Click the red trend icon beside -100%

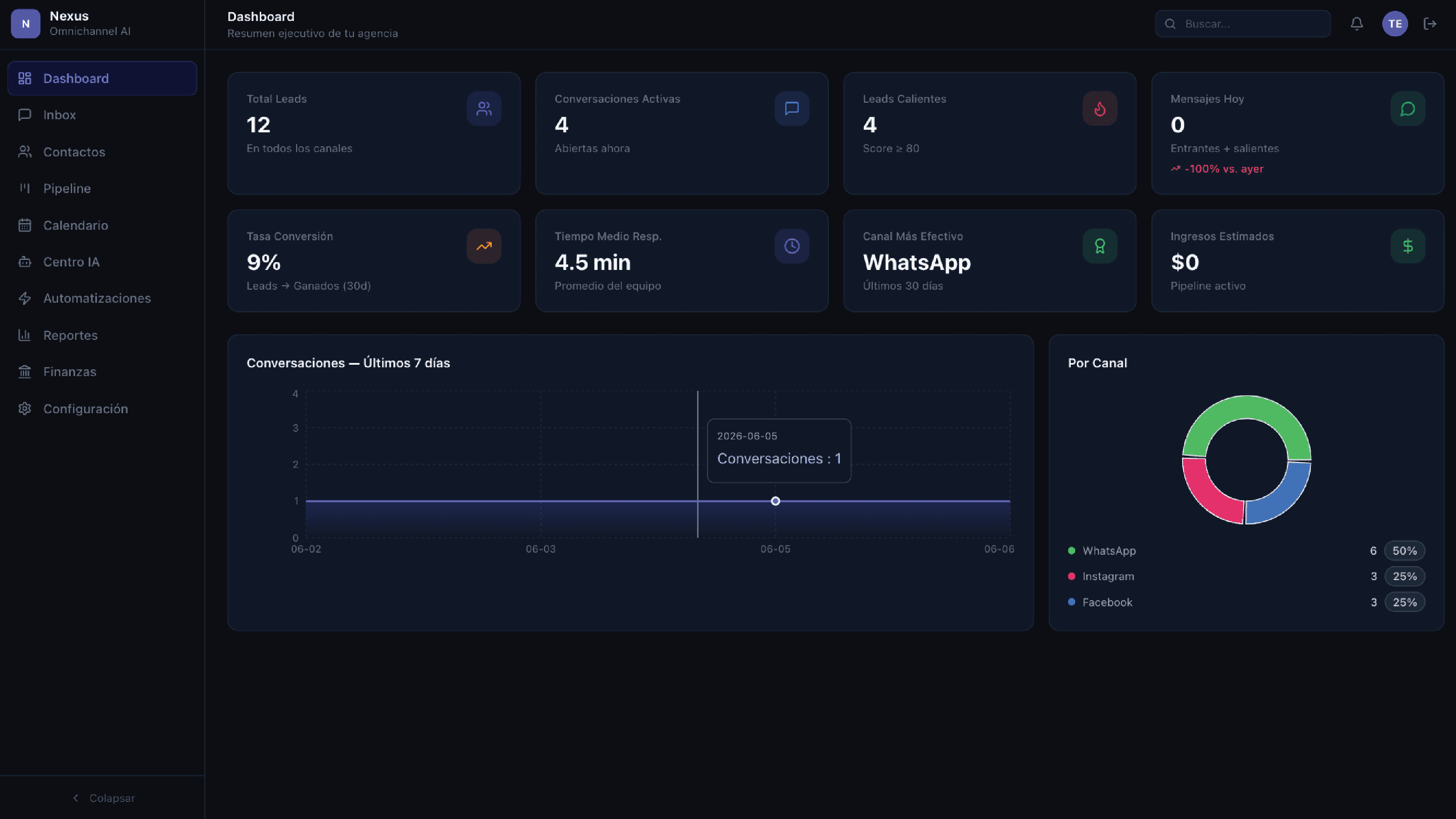[1176, 169]
